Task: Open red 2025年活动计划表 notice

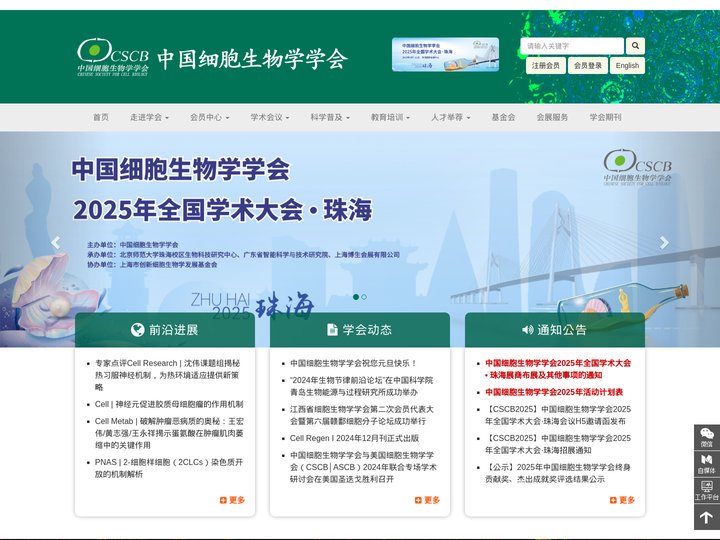Action: (x=554, y=392)
